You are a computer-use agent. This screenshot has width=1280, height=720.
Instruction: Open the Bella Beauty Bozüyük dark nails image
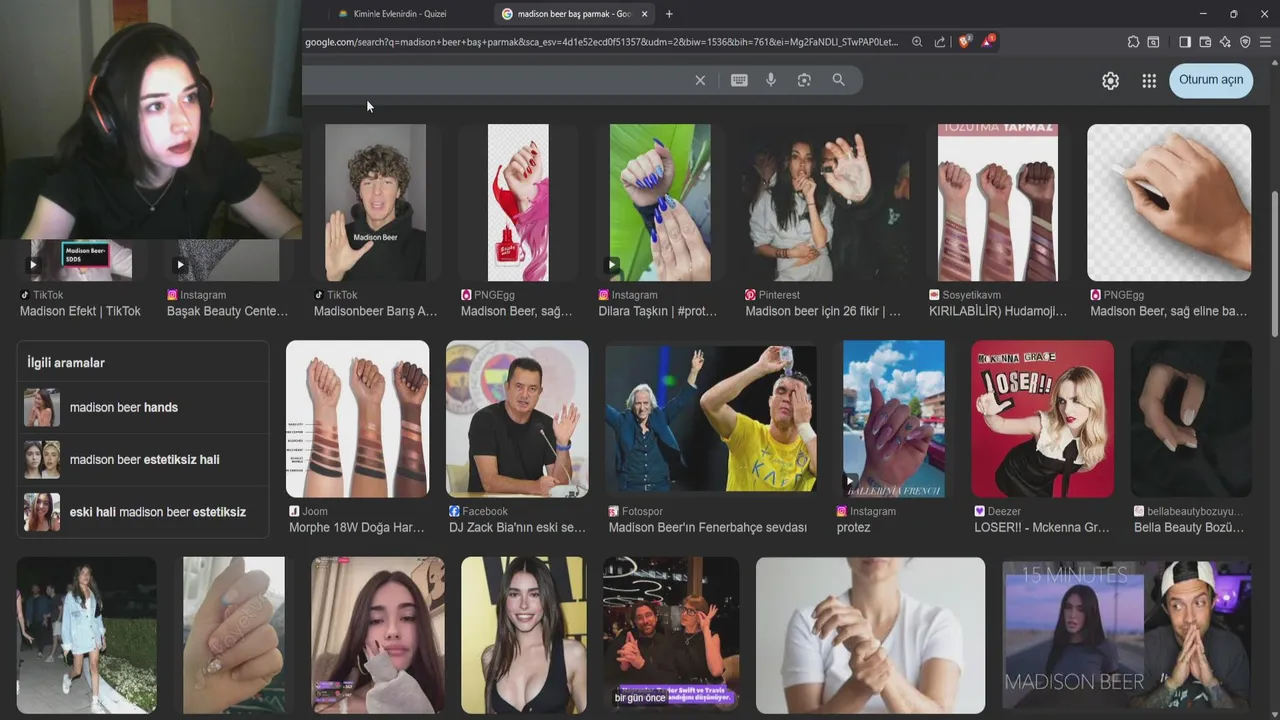click(x=1191, y=419)
